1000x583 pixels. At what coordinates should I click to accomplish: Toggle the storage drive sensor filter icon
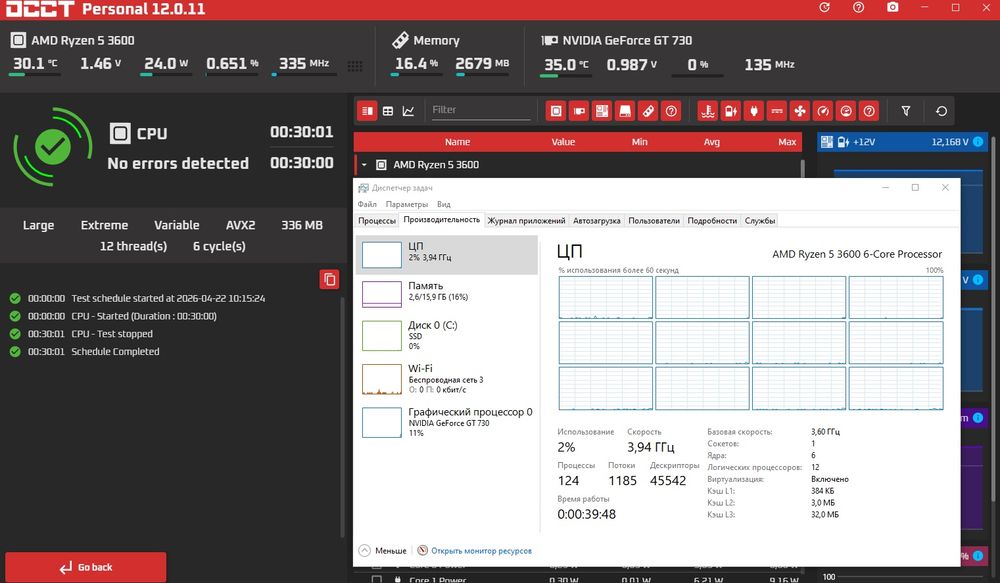pos(625,111)
